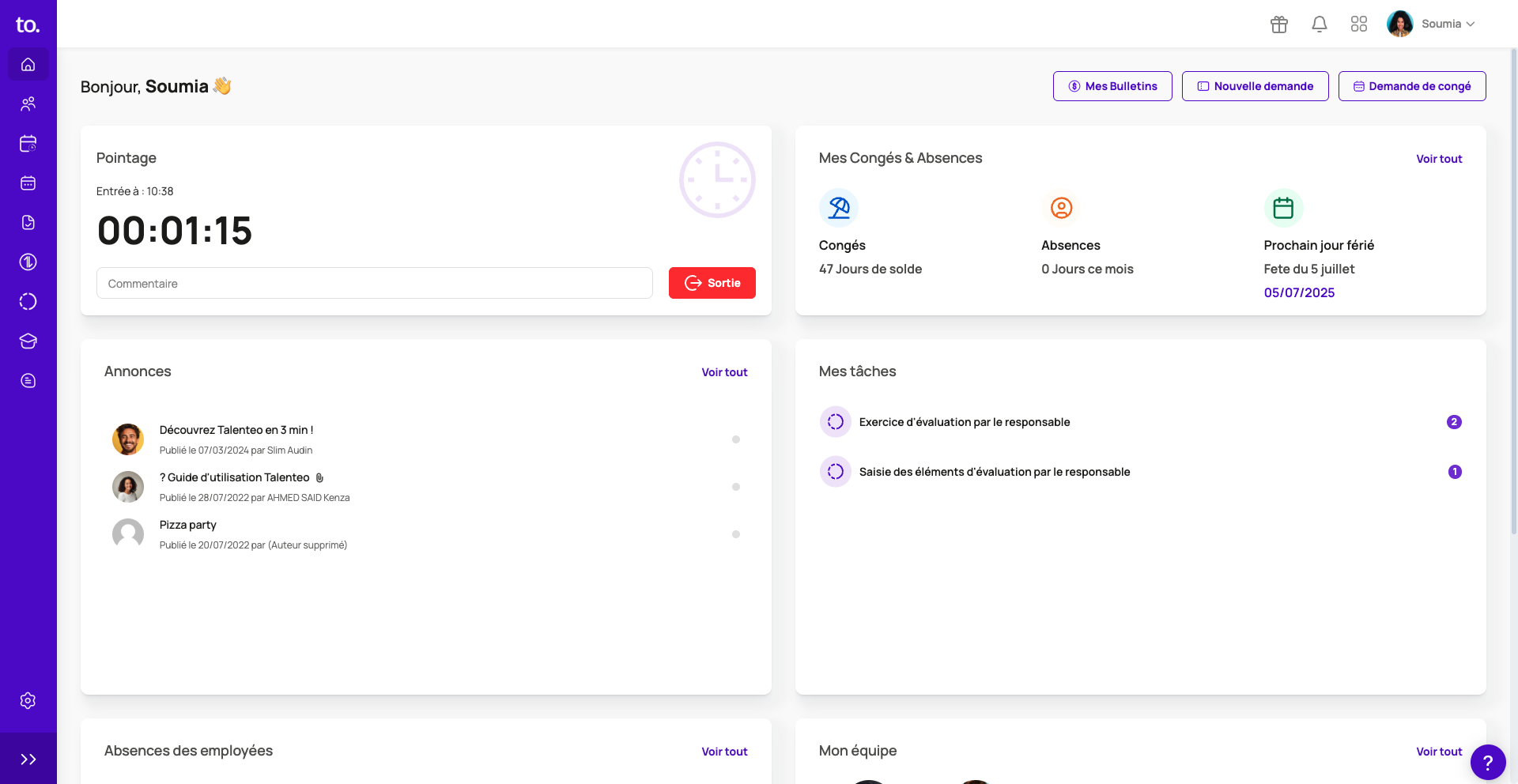Start a Demande de congé
Viewport: 1518px width, 784px height.
1411,86
